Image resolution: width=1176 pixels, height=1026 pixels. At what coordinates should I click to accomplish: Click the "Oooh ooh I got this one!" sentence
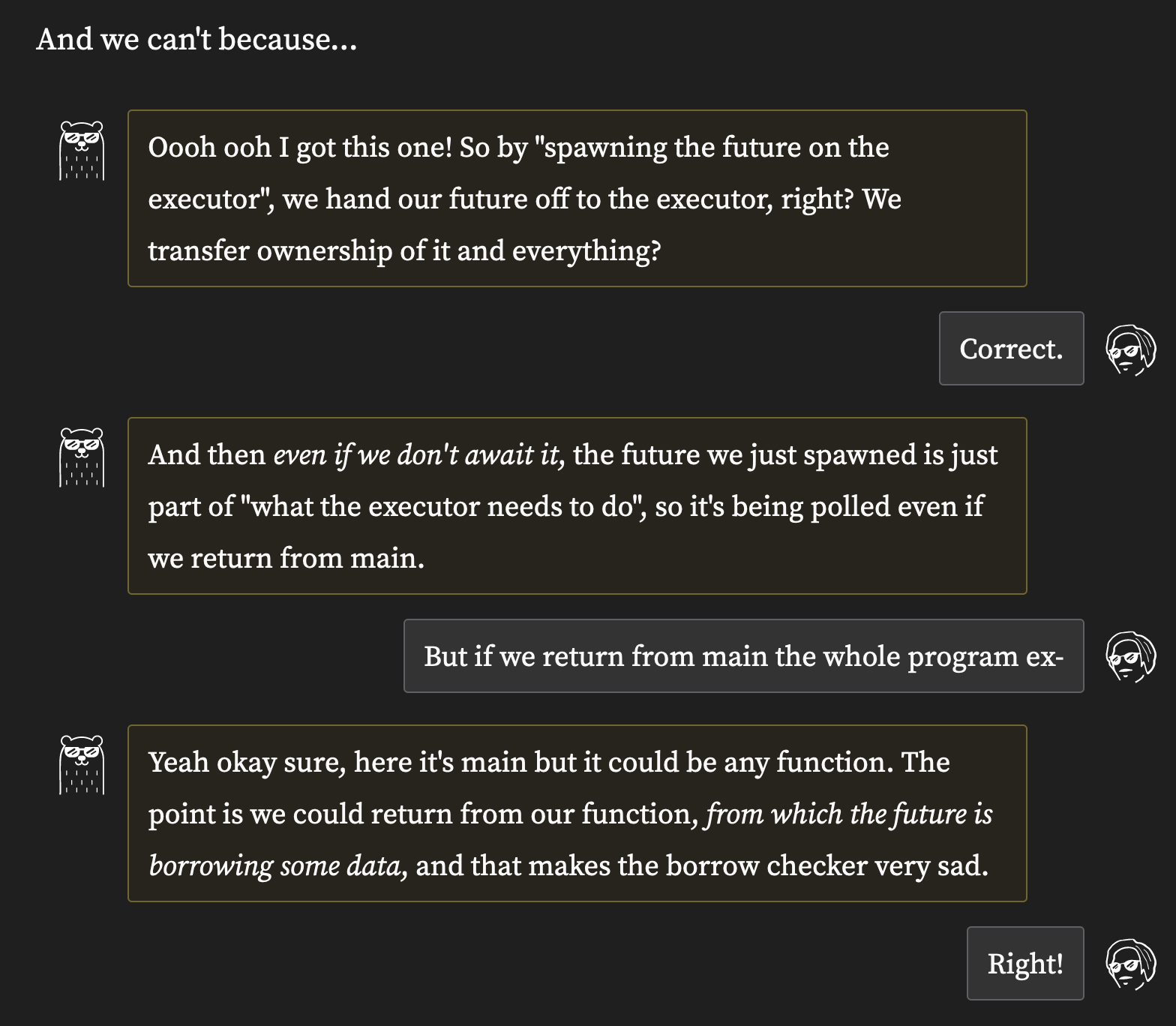point(300,148)
